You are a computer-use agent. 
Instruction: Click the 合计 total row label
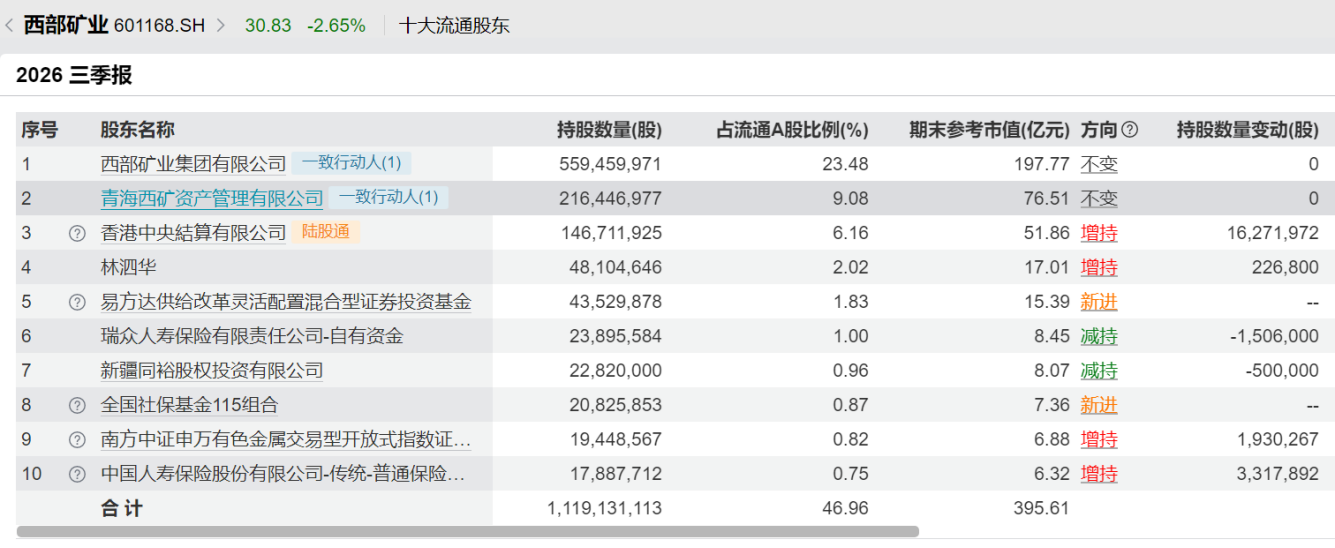point(122,508)
